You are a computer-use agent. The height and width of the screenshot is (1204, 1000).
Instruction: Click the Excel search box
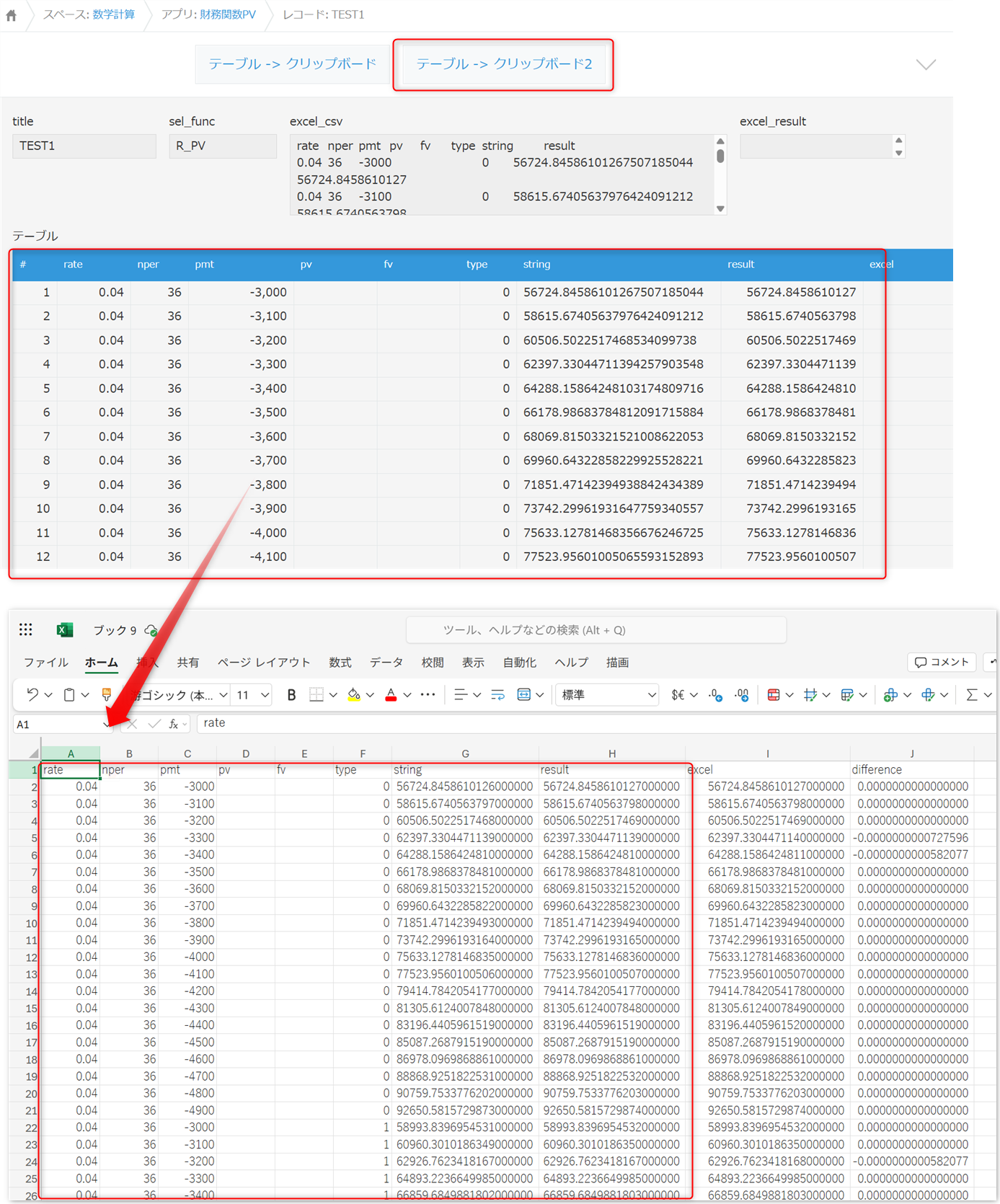(596, 630)
